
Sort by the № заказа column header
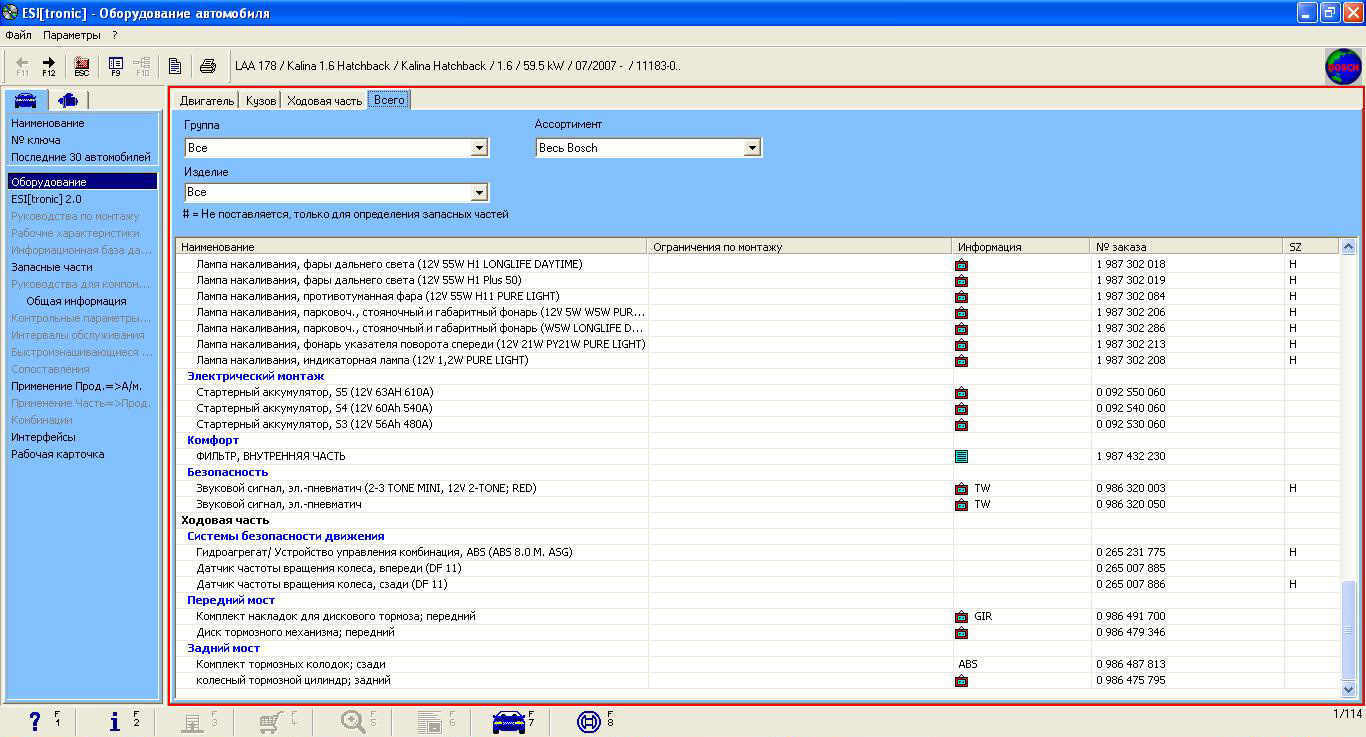1187,247
